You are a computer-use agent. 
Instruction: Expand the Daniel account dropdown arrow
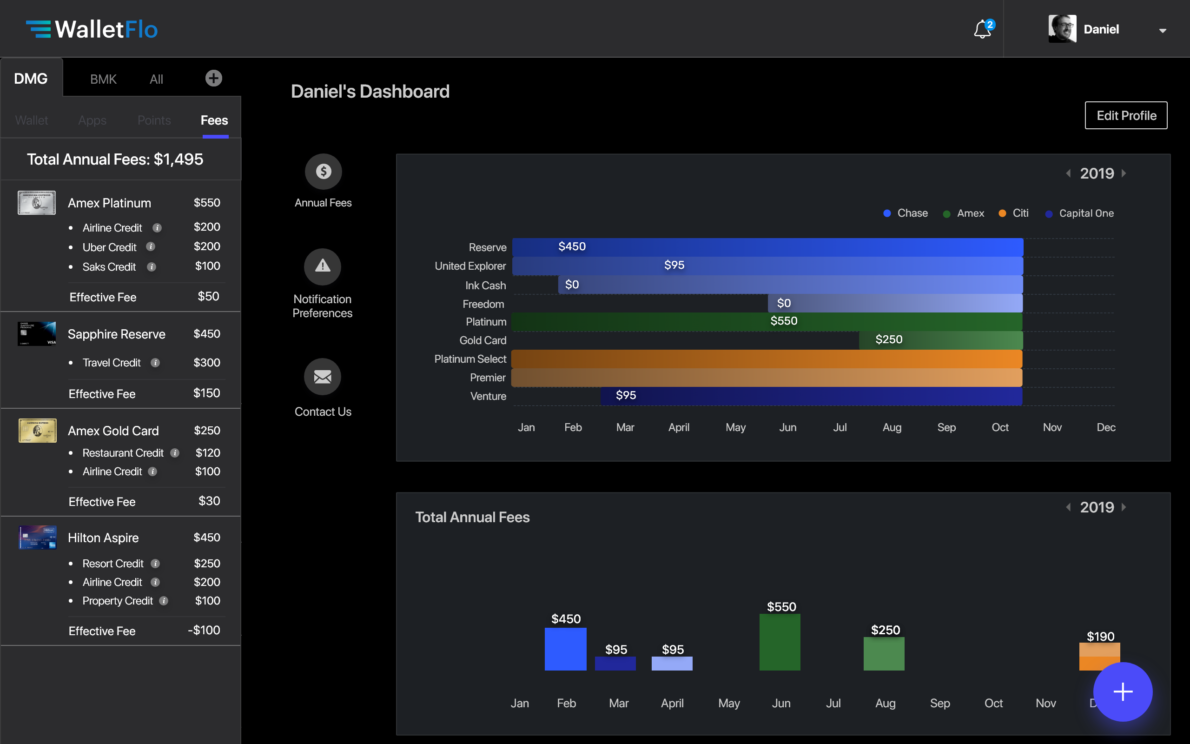(1162, 30)
